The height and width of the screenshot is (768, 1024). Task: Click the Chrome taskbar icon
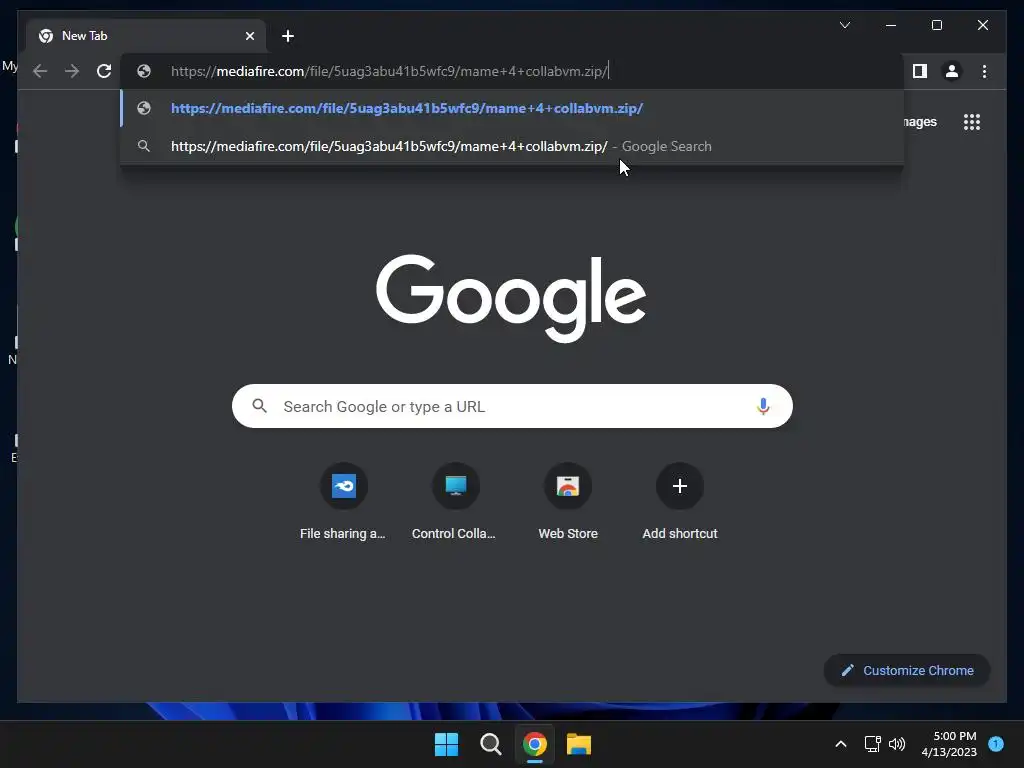pyautogui.click(x=535, y=744)
